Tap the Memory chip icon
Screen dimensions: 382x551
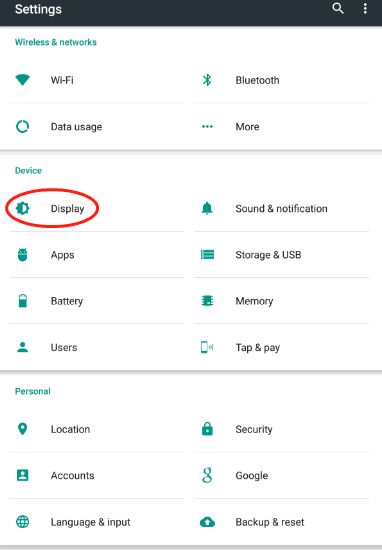coord(207,301)
